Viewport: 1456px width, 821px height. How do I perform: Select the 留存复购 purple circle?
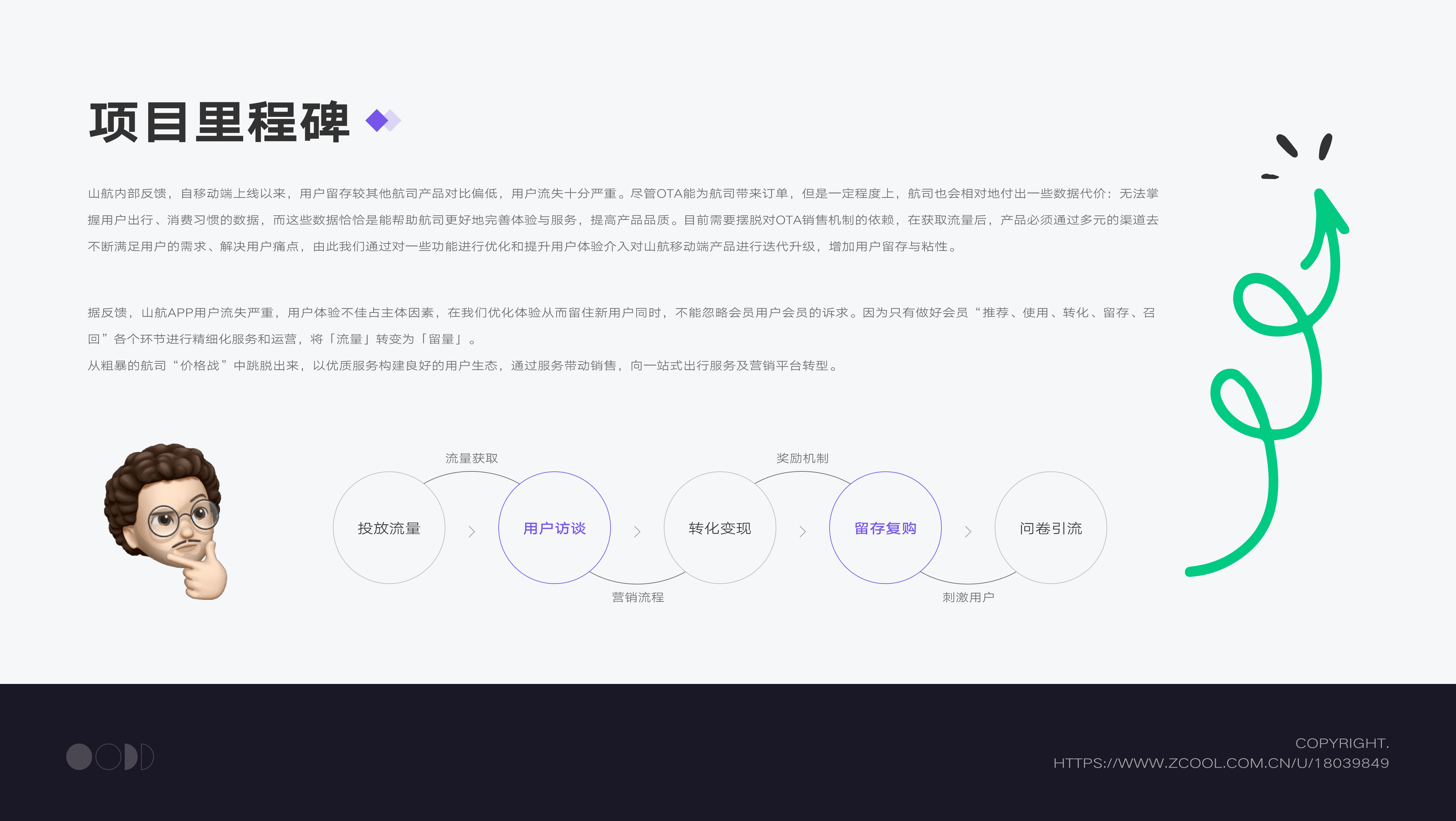click(885, 528)
